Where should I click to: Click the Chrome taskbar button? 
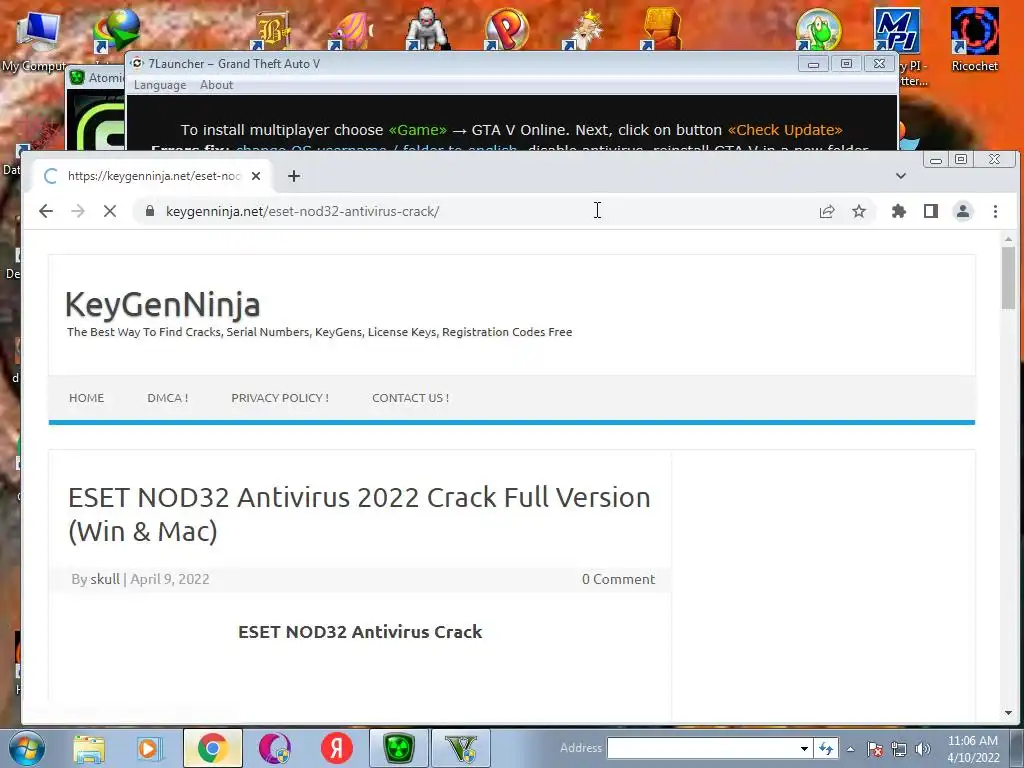coord(212,748)
